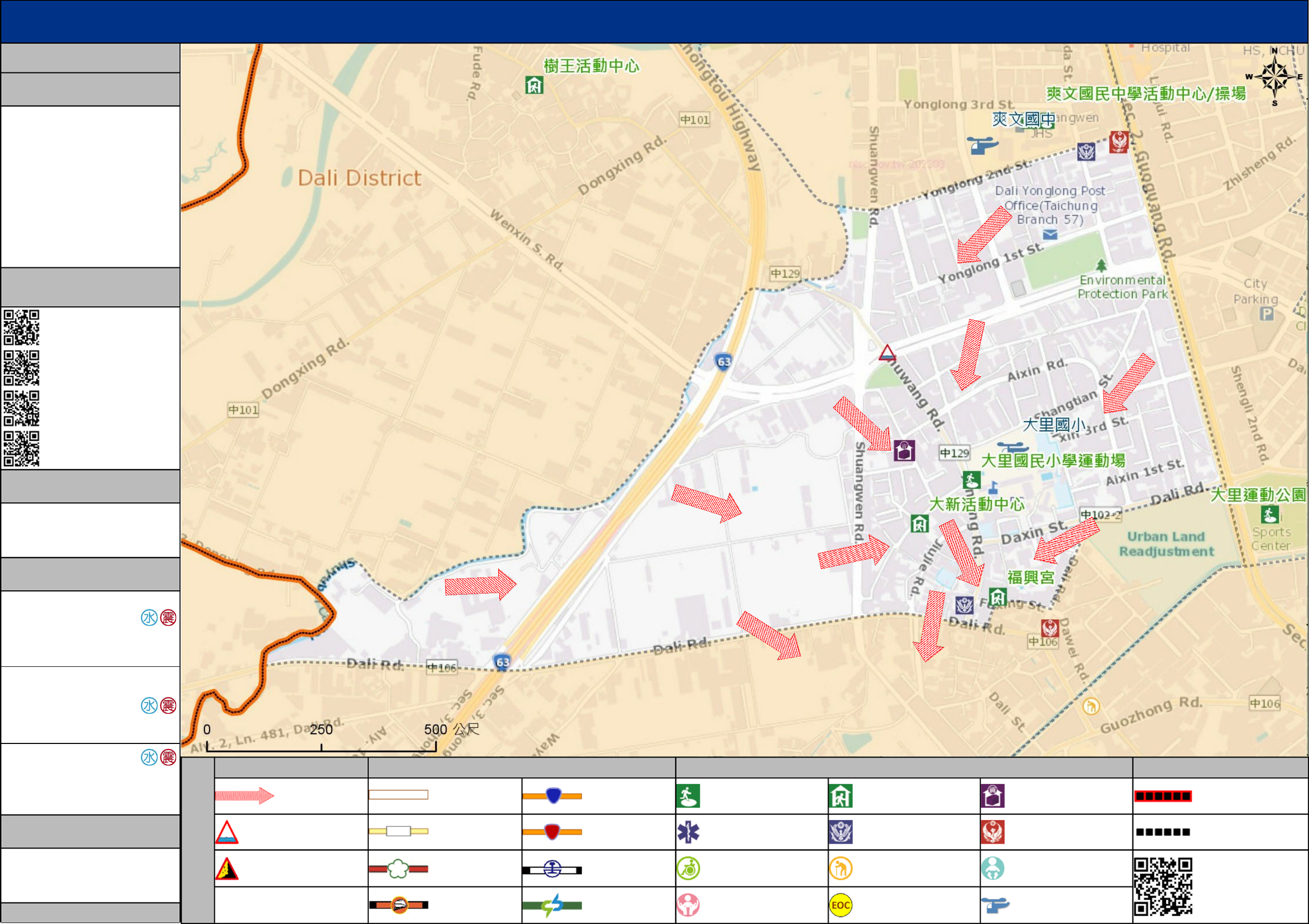Click the police badge icon on Dali Rd.
The image size is (1309, 924).
pyautogui.click(x=964, y=604)
